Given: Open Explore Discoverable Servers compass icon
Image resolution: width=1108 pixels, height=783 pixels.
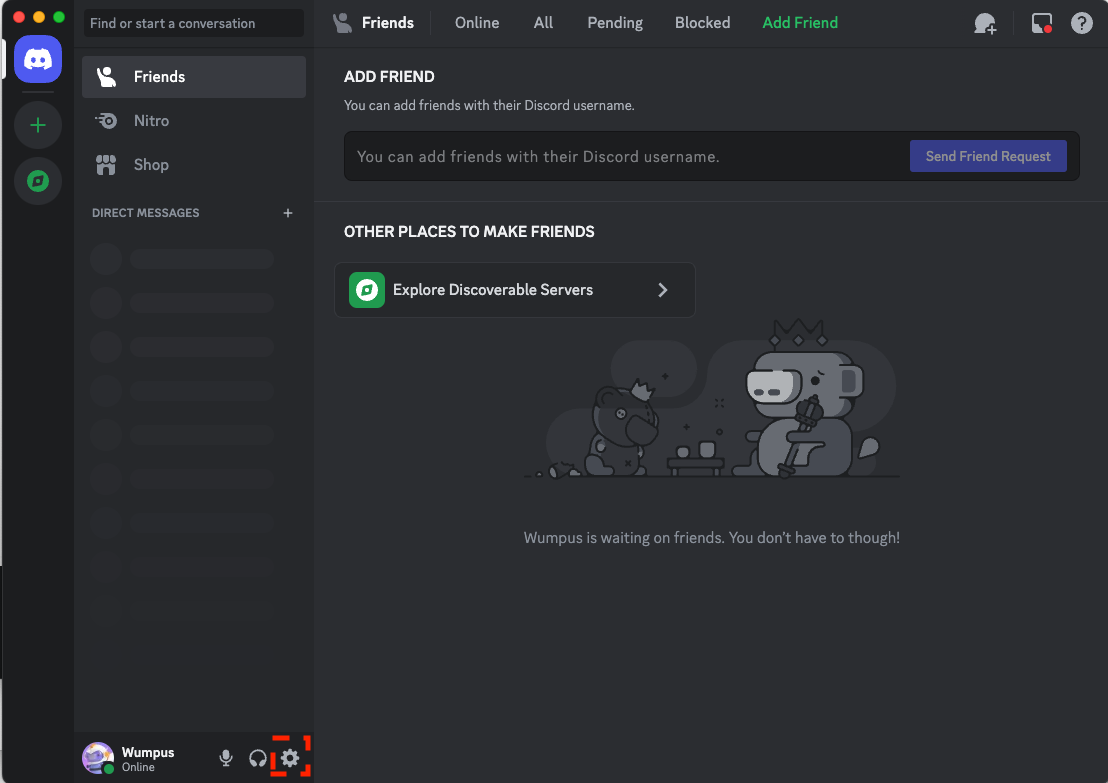Looking at the screenshot, I should (38, 181).
